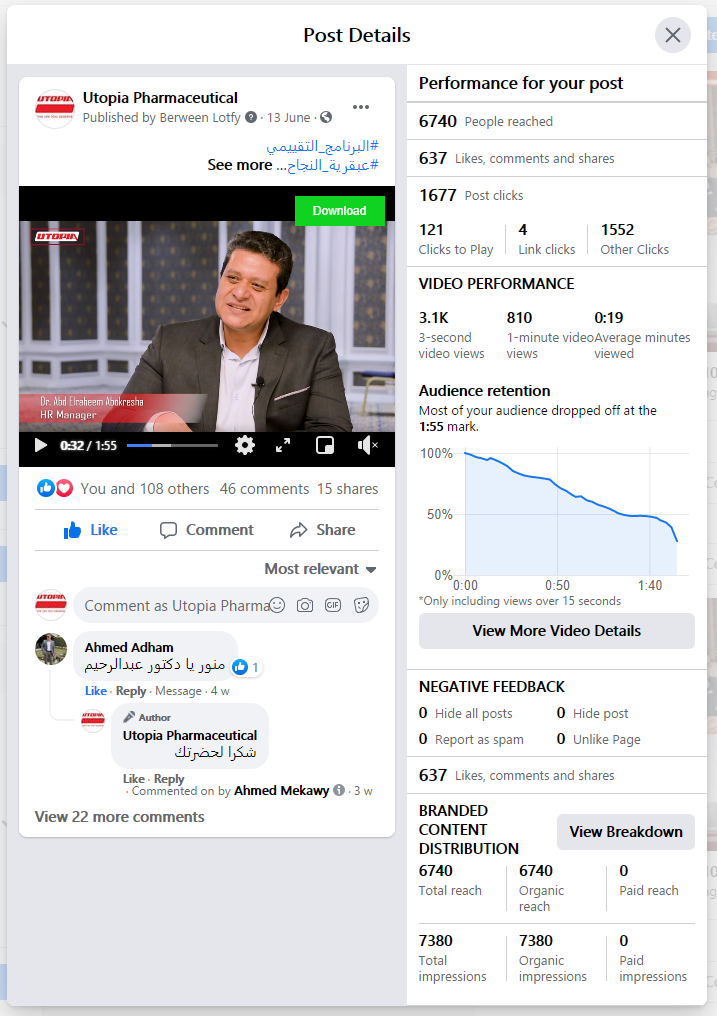Click the like count on Ahmed Adham's comment

[x=247, y=667]
